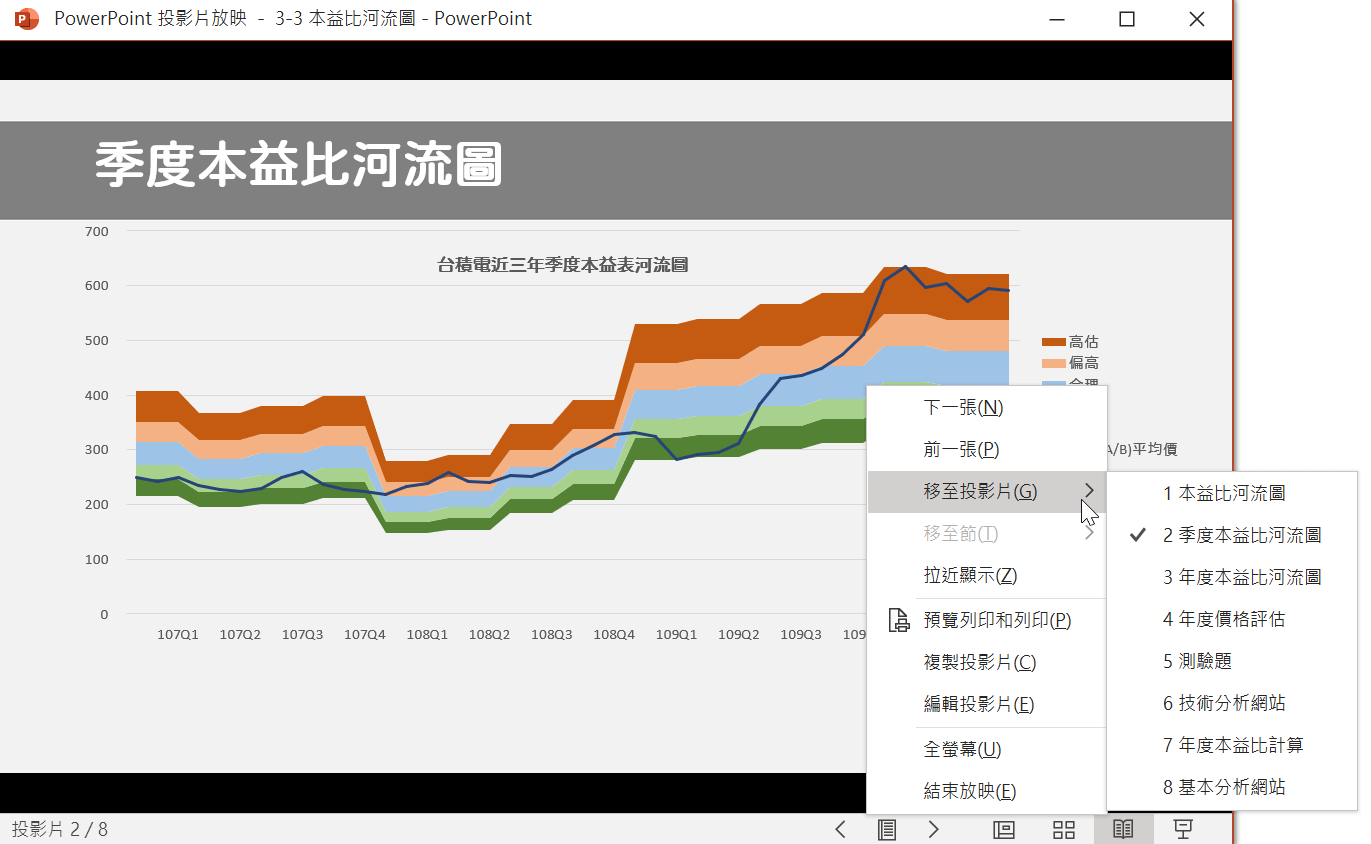Jump to slide 8 基本分析網站

[1232, 787]
